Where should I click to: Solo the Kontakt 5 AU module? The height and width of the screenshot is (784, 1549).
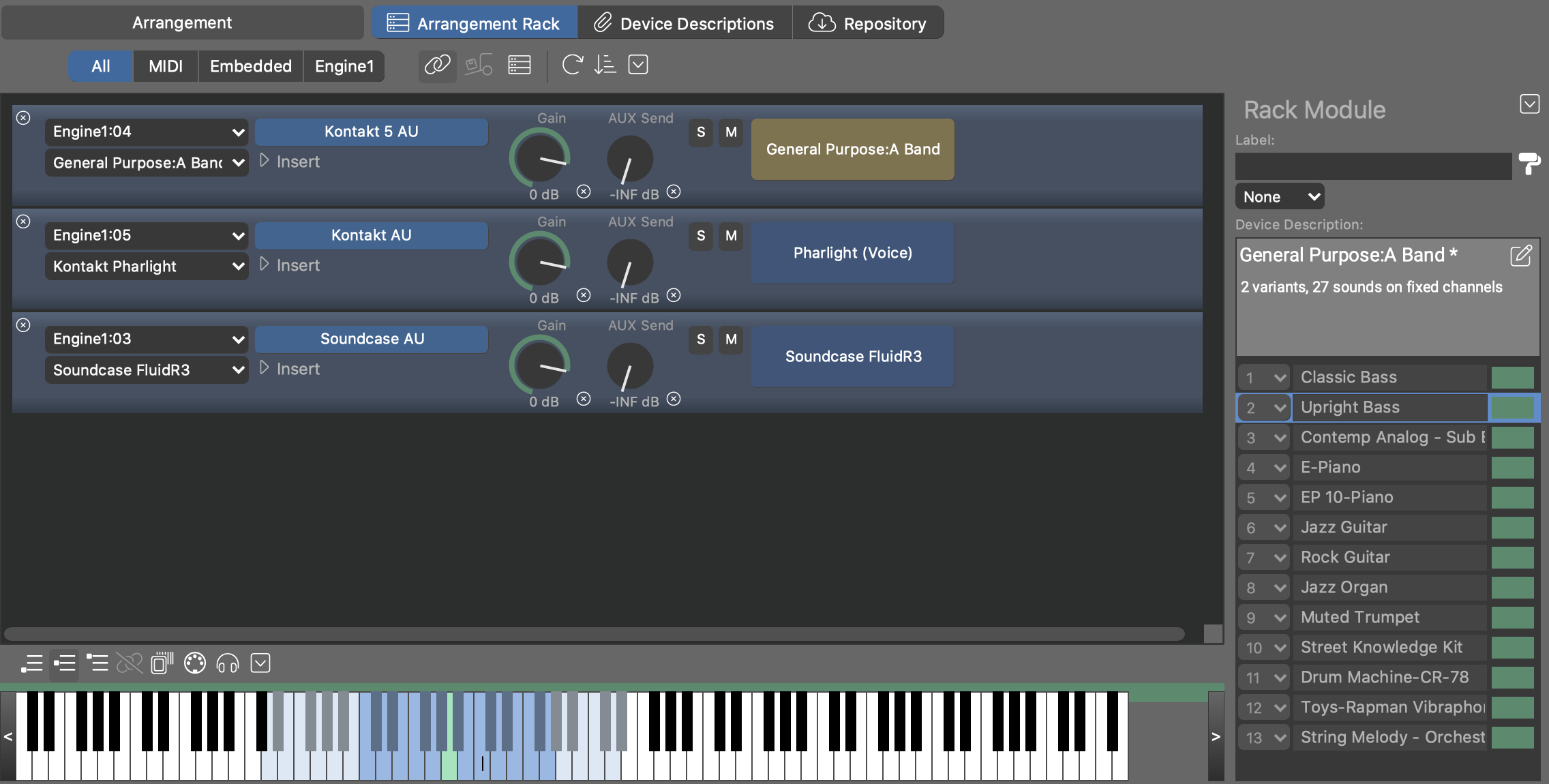[701, 132]
